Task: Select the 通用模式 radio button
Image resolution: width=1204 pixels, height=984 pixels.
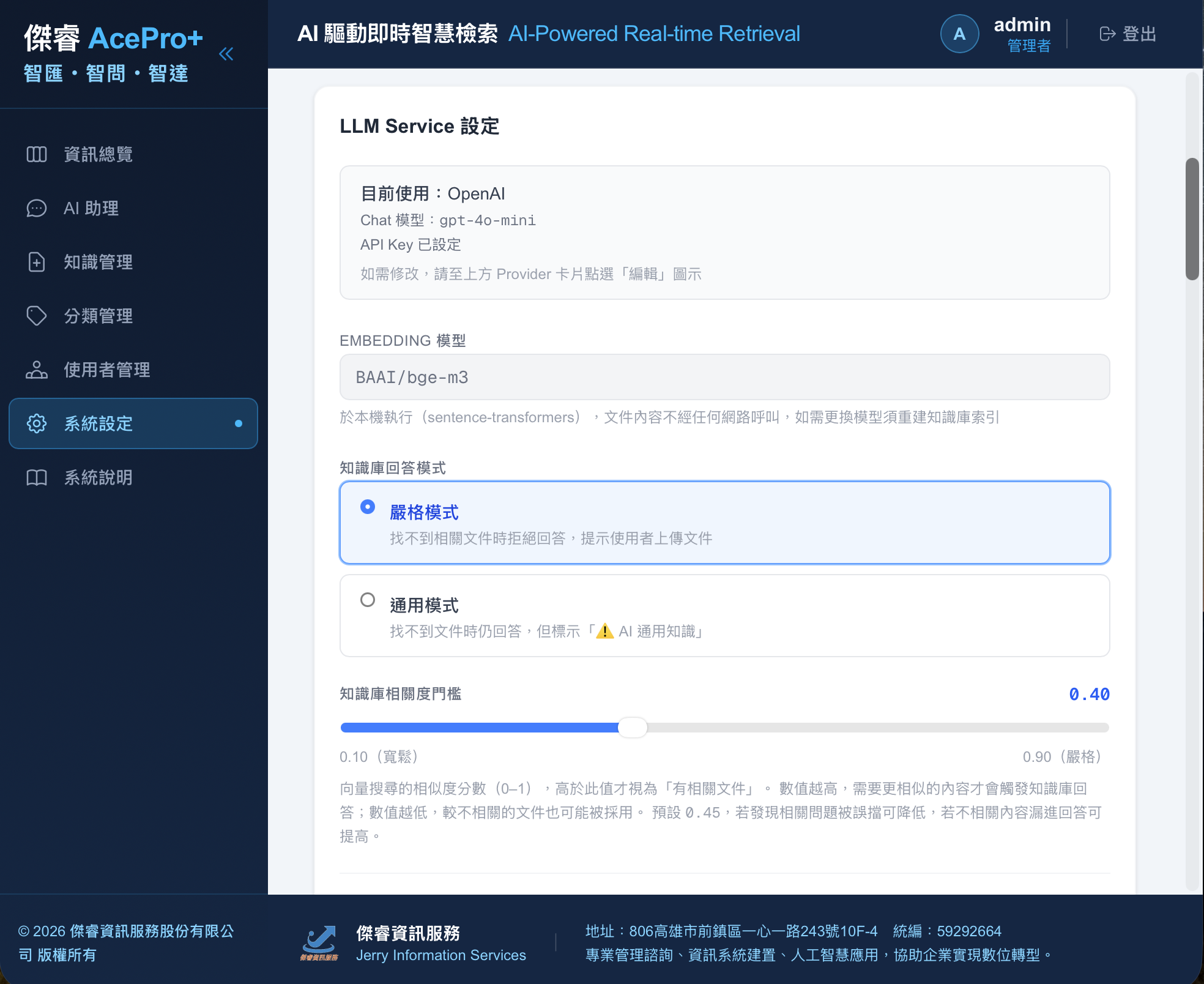Action: tap(368, 600)
